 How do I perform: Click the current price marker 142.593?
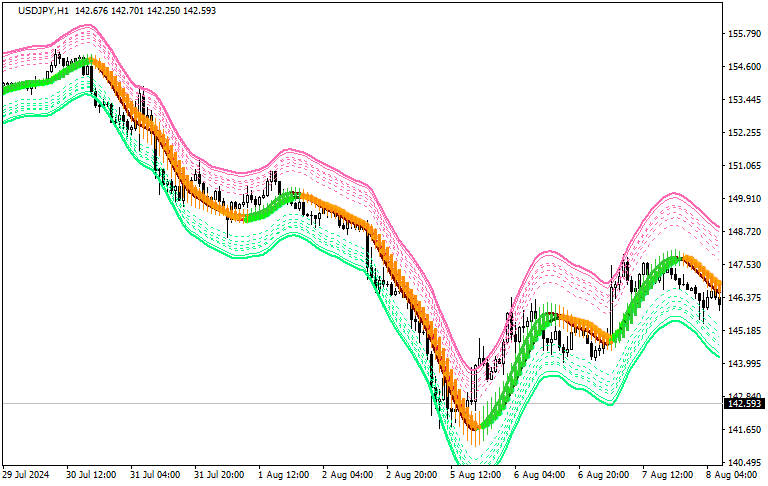(x=744, y=404)
